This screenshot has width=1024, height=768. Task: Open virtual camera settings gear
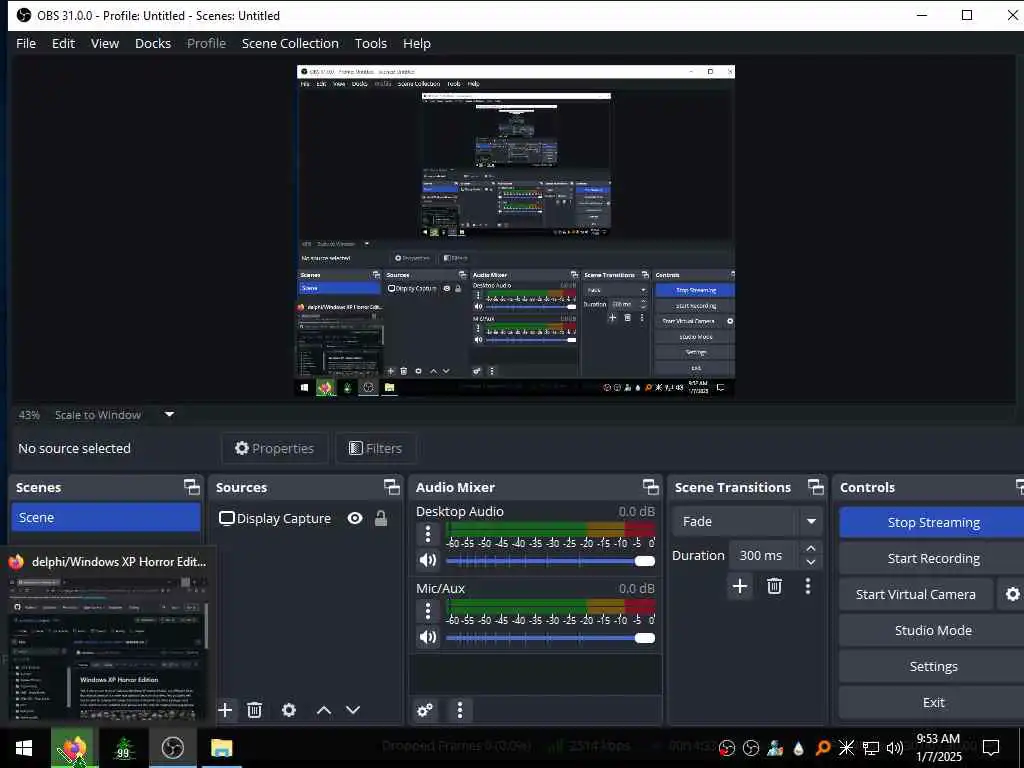[1012, 594]
